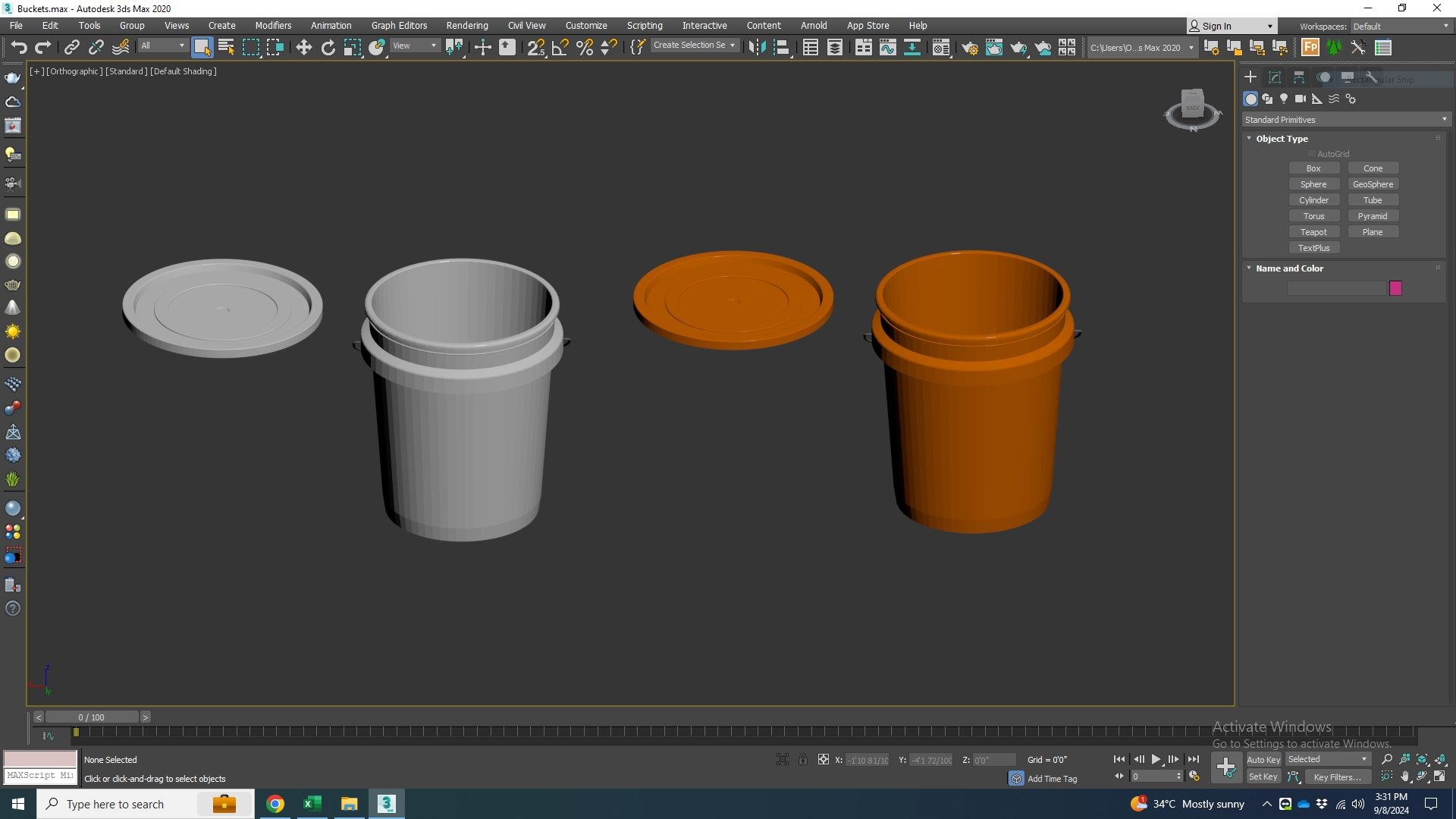Open the Modifiers menu
The image size is (1456, 819).
tap(273, 25)
